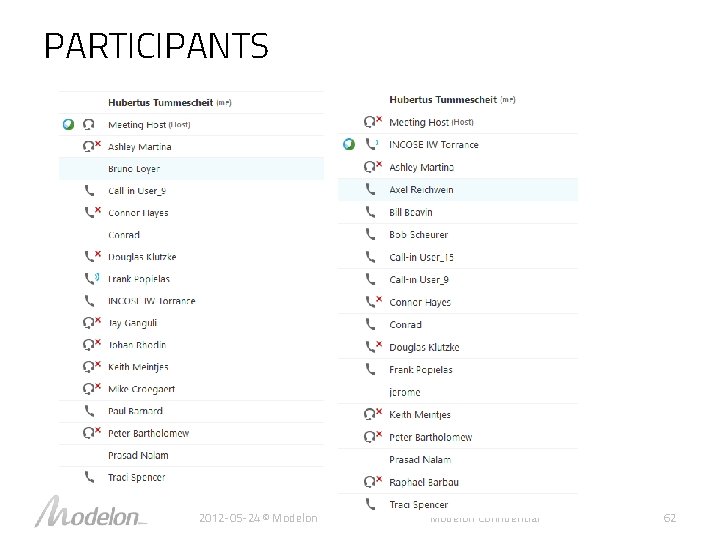Screen dimensions: 720x540
Task: Click the phone icon next to Bill Beavin
Action: [x=371, y=212]
